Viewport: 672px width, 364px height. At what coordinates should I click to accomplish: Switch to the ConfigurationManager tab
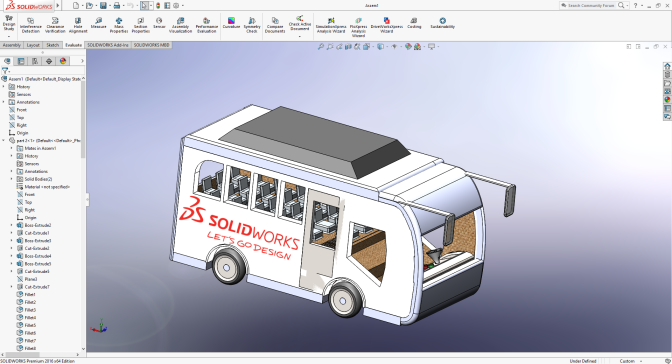coord(35,61)
